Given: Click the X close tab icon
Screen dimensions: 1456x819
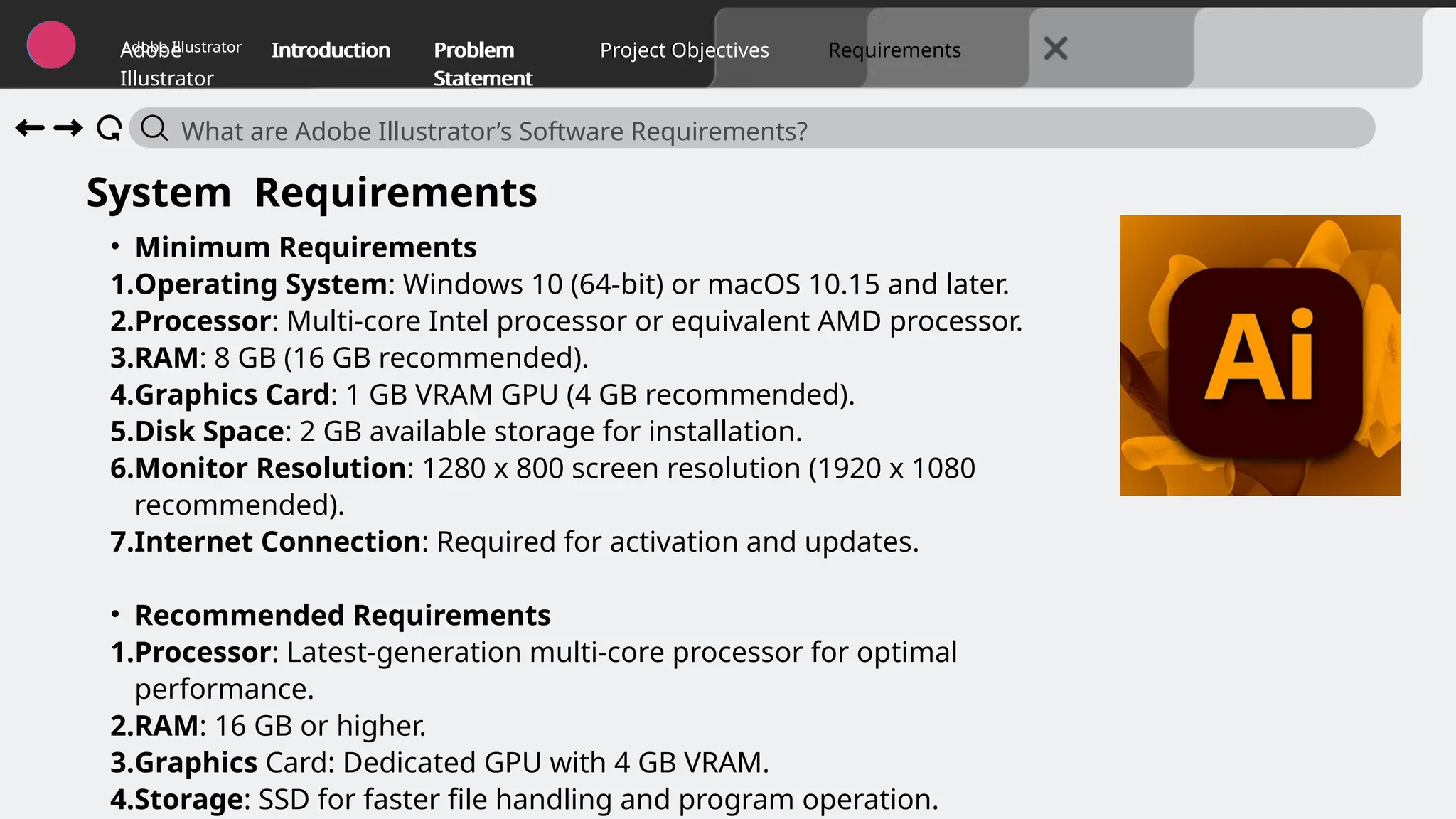Looking at the screenshot, I should (x=1055, y=49).
